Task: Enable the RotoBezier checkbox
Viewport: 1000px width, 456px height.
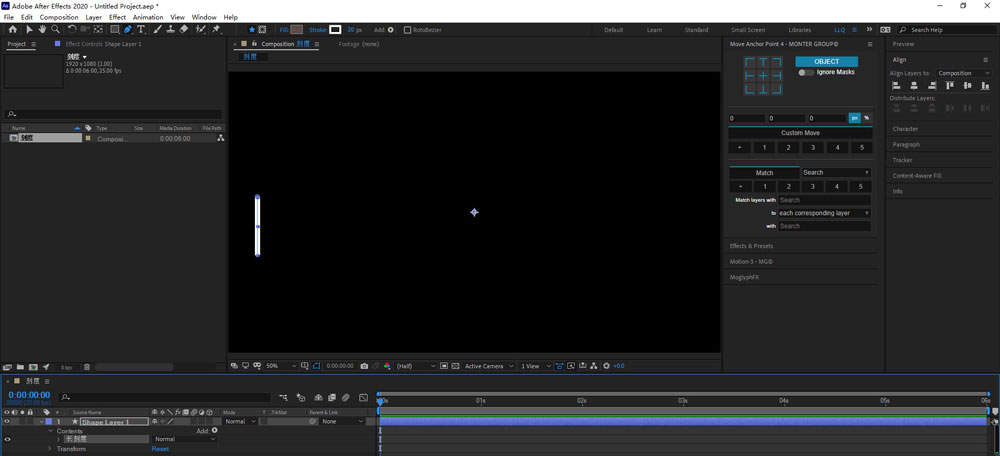Action: pos(407,30)
